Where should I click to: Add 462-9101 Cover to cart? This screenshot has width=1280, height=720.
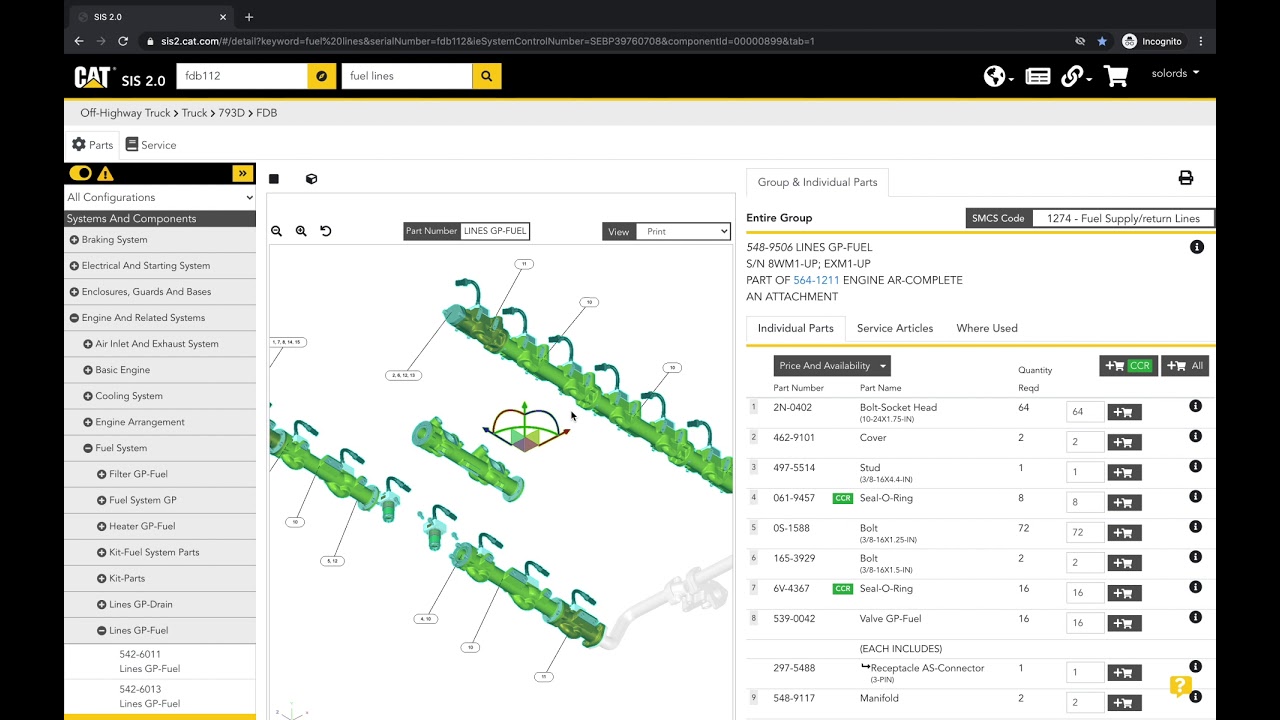1124,442
